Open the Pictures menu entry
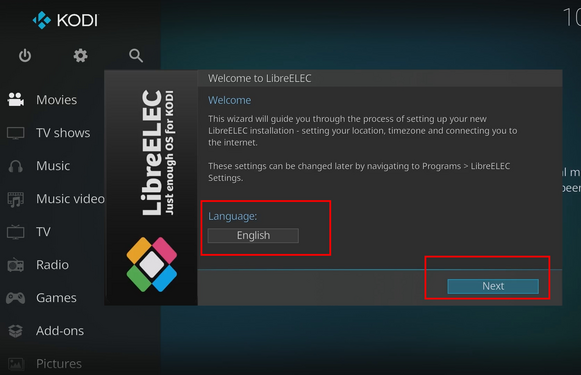The height and width of the screenshot is (375, 581). click(x=59, y=364)
